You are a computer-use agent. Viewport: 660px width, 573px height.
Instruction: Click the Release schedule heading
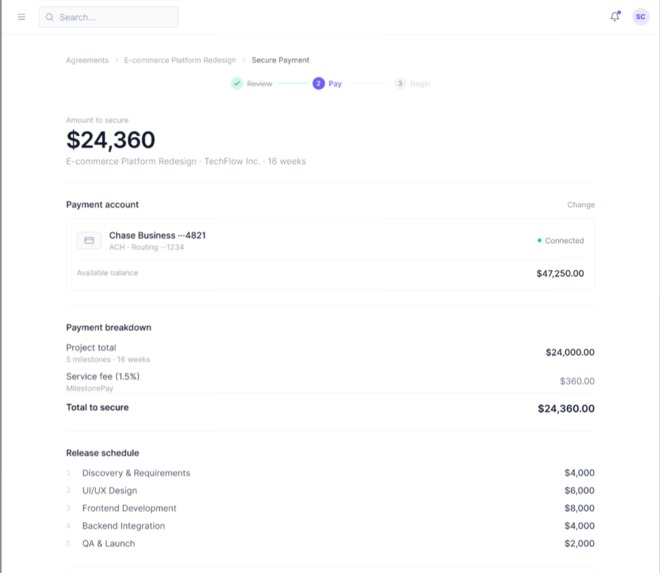tap(102, 453)
